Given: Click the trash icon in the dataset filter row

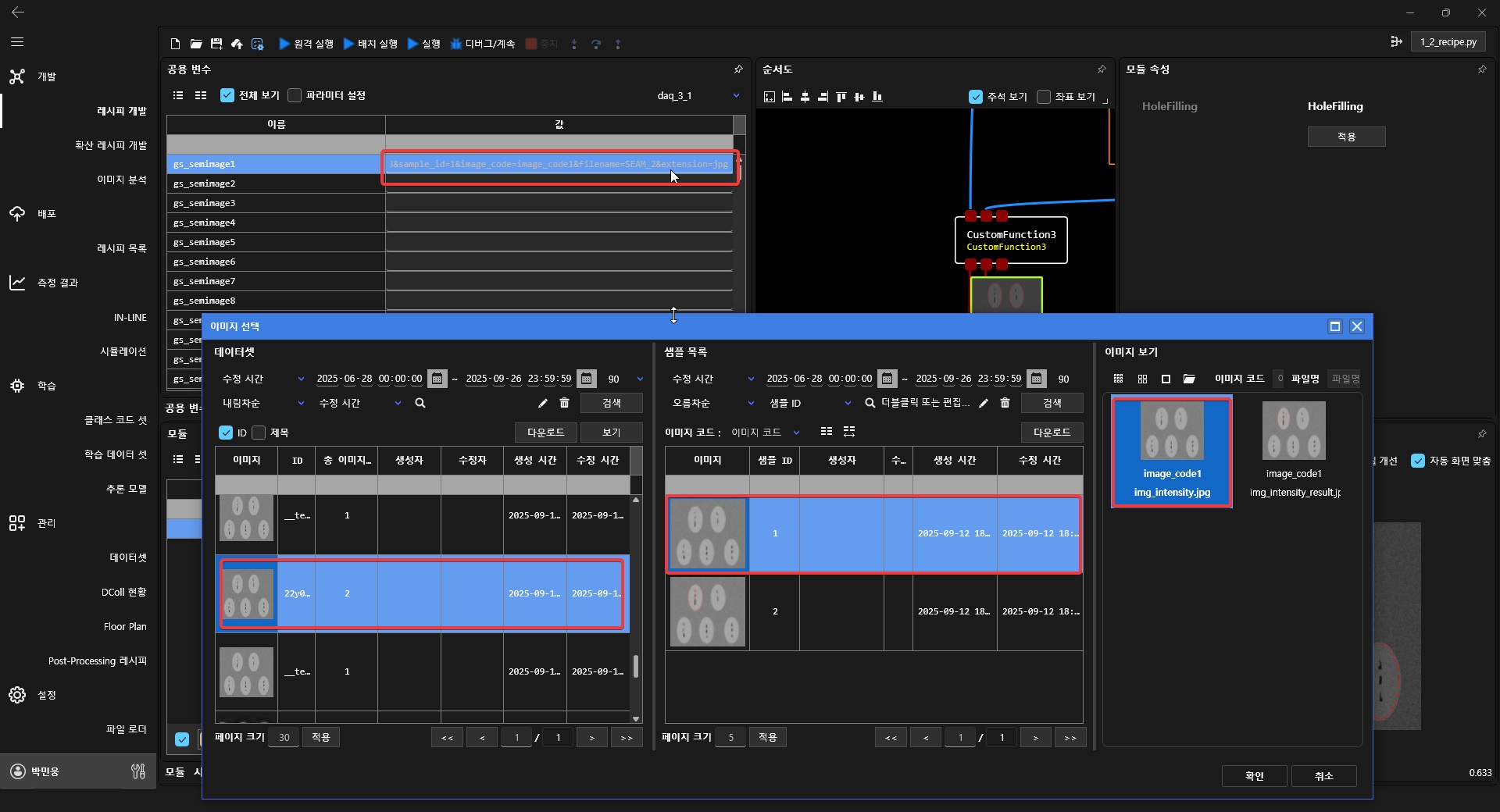Looking at the screenshot, I should pyautogui.click(x=565, y=403).
